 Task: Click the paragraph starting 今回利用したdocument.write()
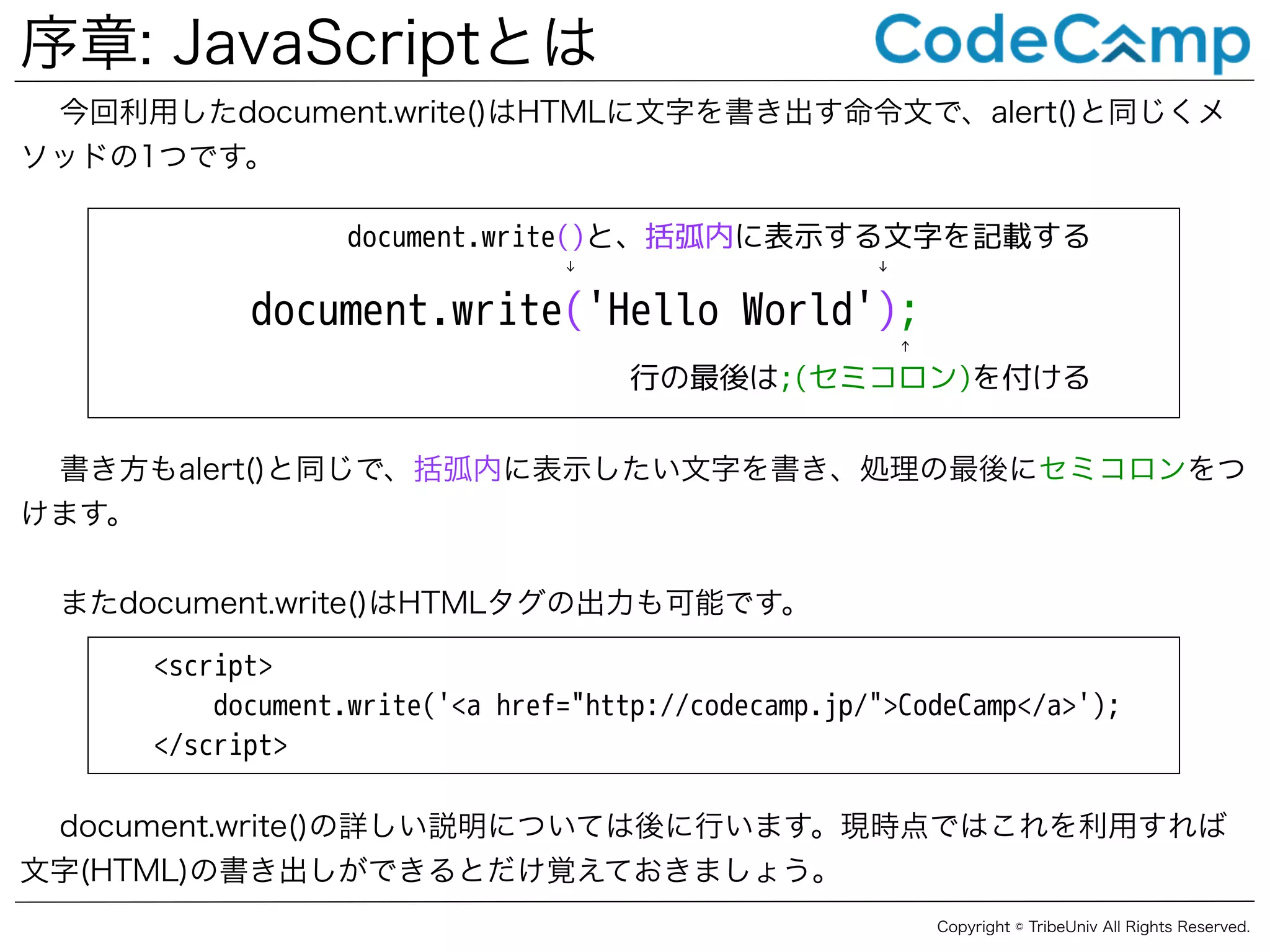[623, 134]
